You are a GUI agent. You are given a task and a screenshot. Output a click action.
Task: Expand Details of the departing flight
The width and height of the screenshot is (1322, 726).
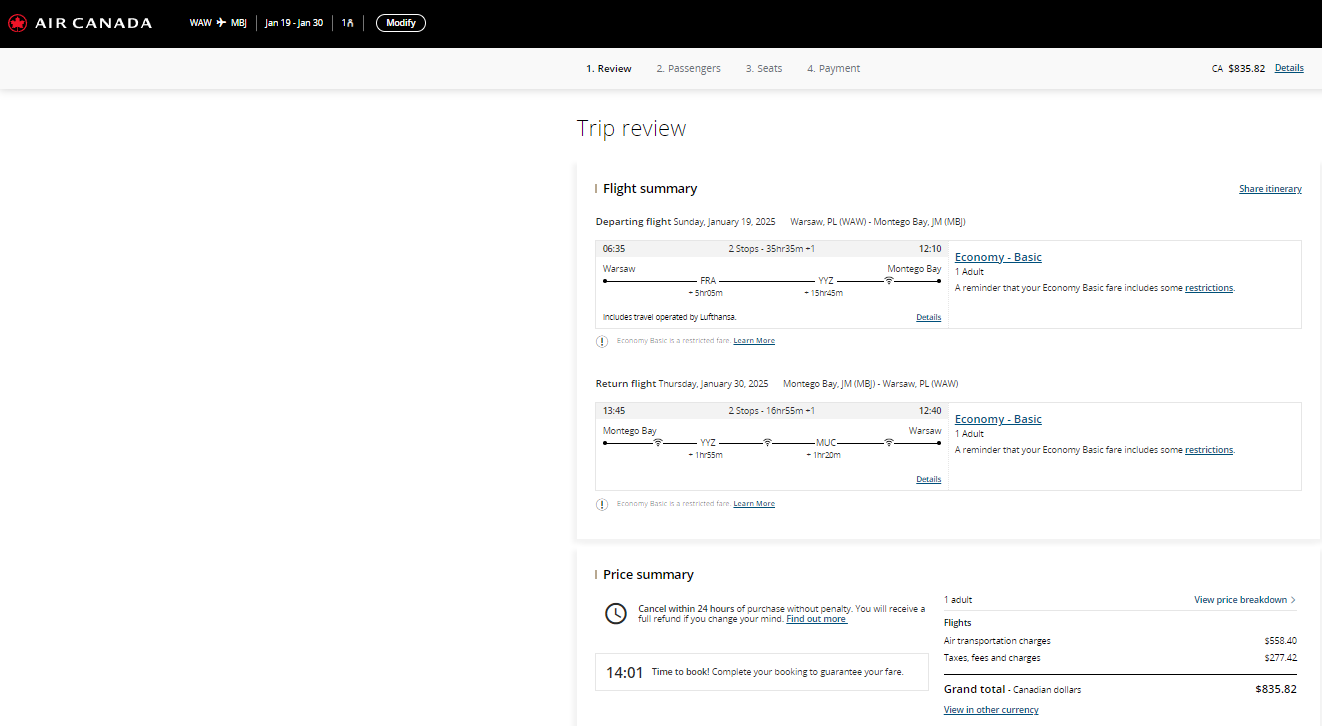coord(928,317)
